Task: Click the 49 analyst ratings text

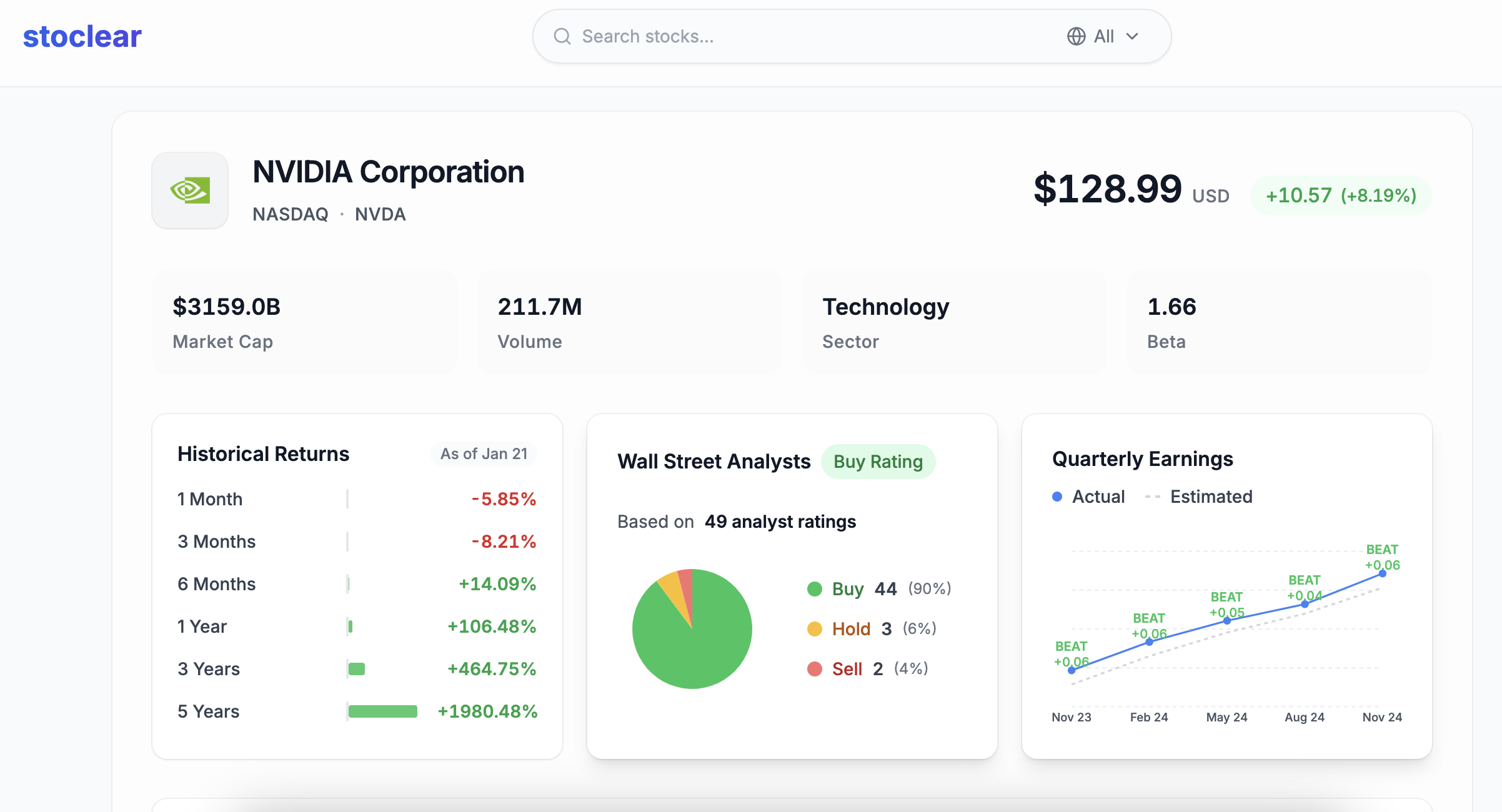Action: [x=780, y=522]
